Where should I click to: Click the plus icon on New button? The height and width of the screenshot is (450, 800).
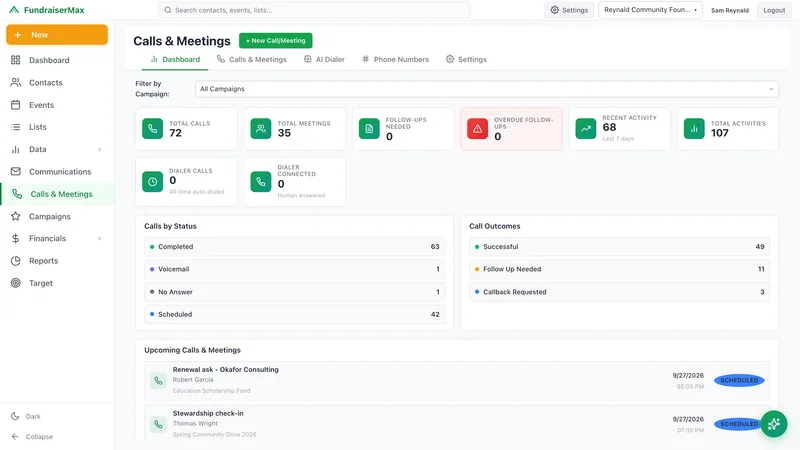(18, 35)
